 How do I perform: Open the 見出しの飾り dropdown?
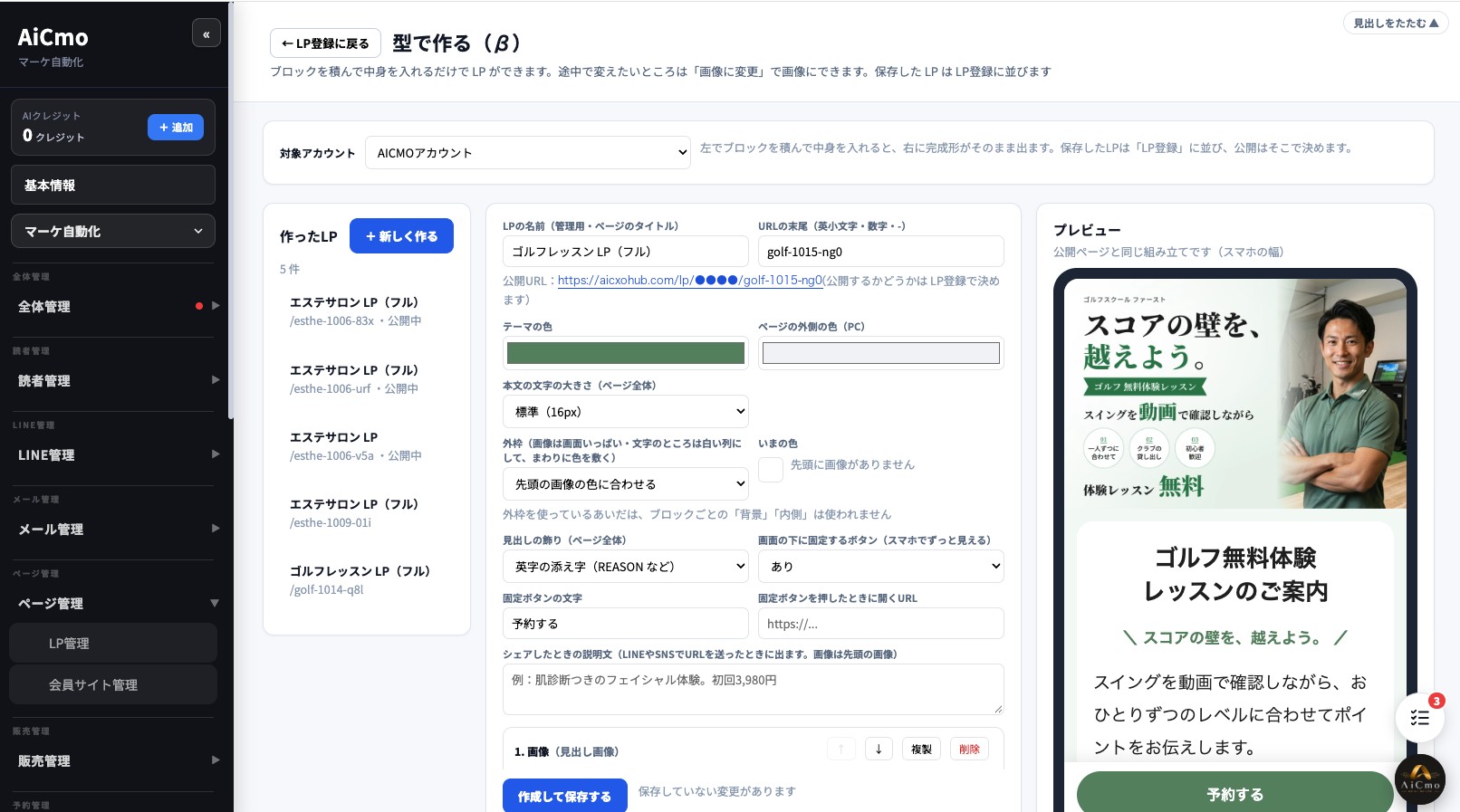click(x=626, y=567)
